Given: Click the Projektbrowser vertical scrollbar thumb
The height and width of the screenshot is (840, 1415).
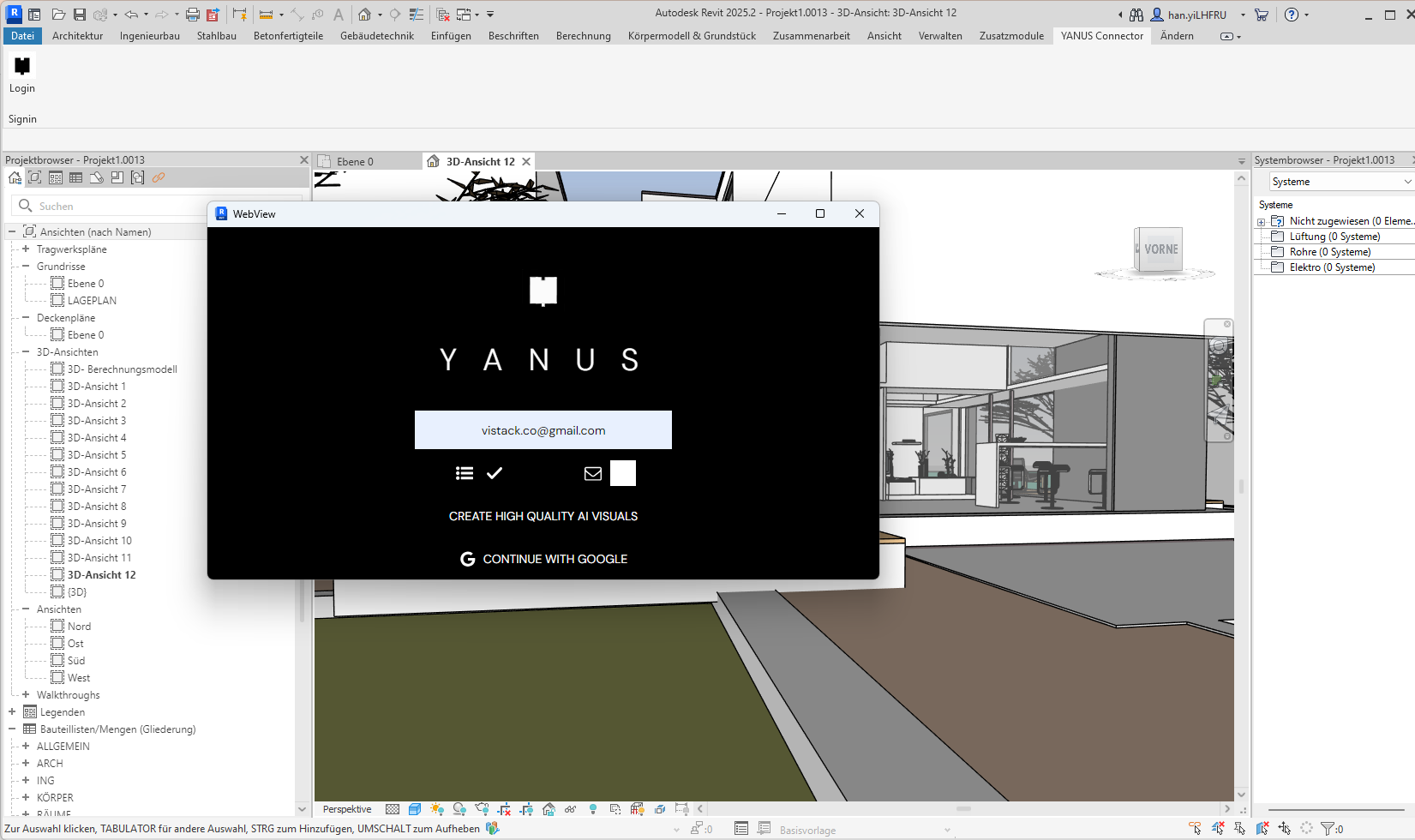Looking at the screenshot, I should (x=302, y=602).
